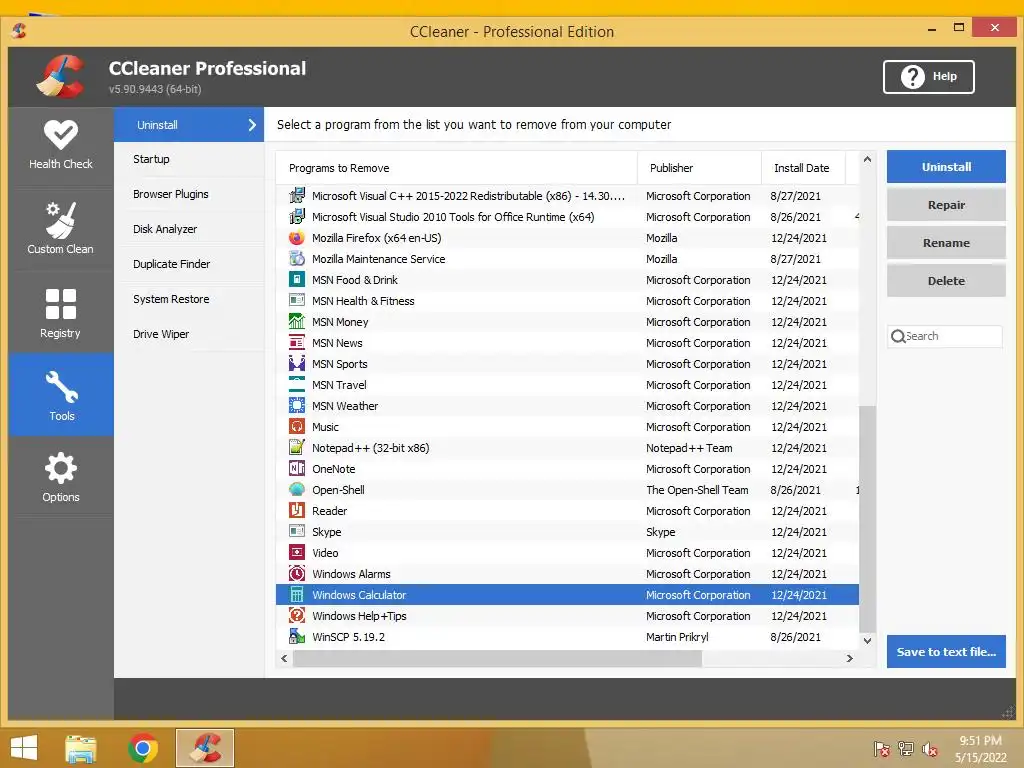Open the Options gear section
This screenshot has height=768, width=1024.
coord(61,477)
